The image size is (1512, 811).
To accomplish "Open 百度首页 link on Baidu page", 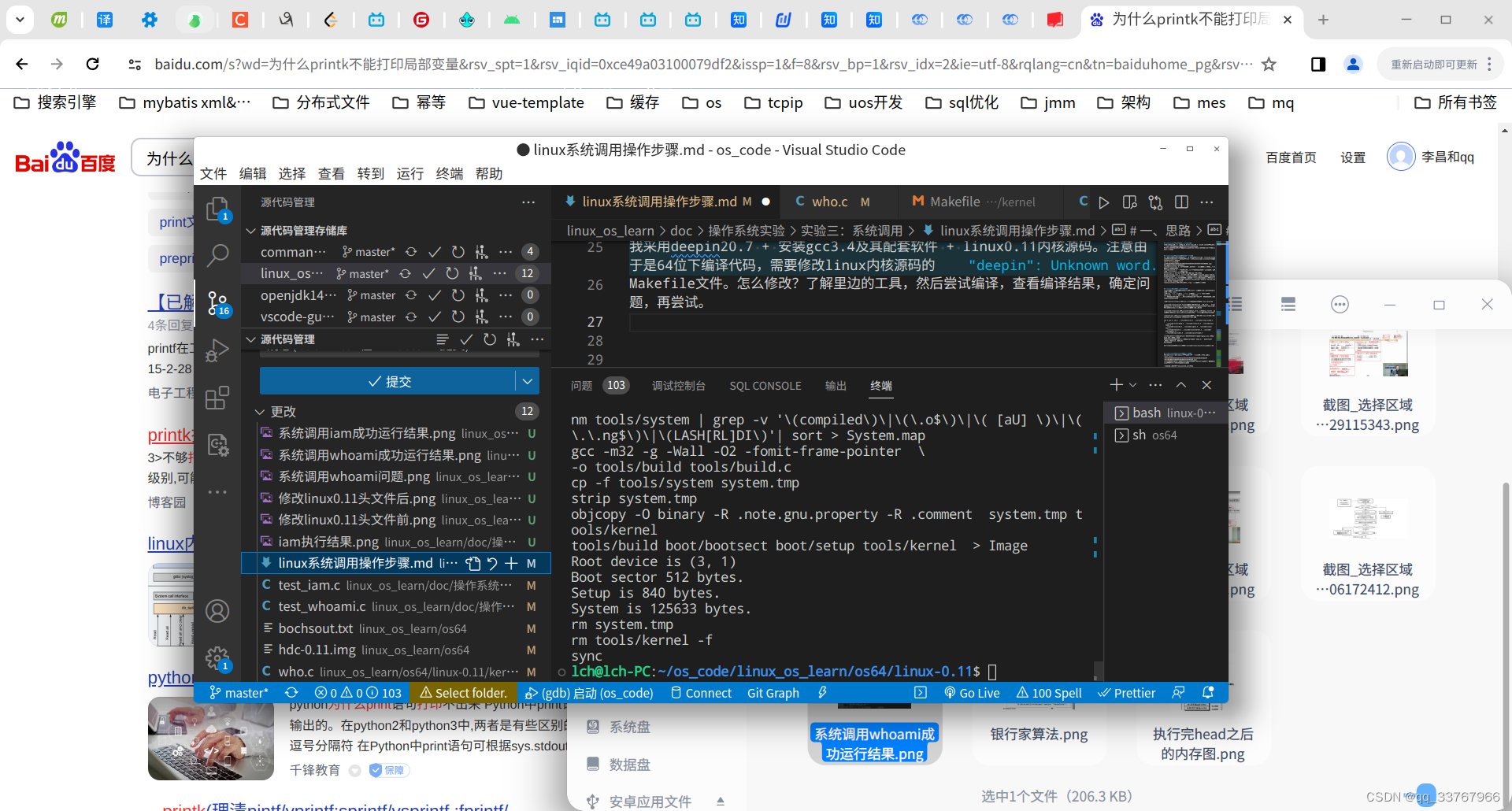I will coord(1291,157).
